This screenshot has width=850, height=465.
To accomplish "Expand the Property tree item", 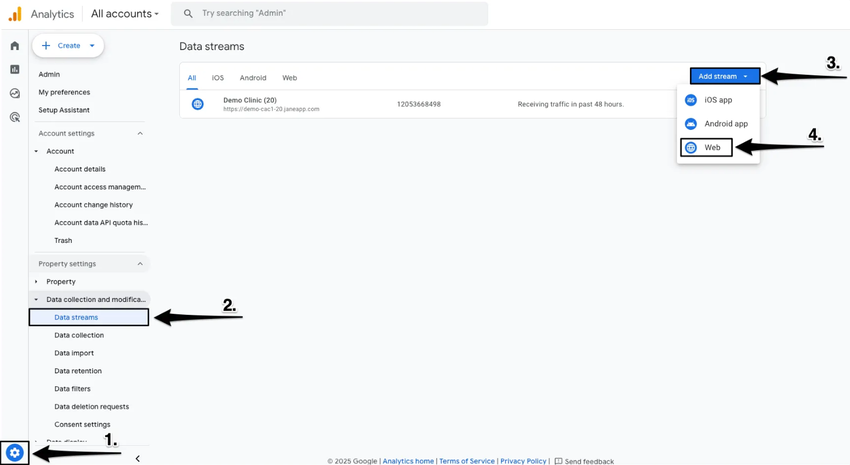I will 37,282.
